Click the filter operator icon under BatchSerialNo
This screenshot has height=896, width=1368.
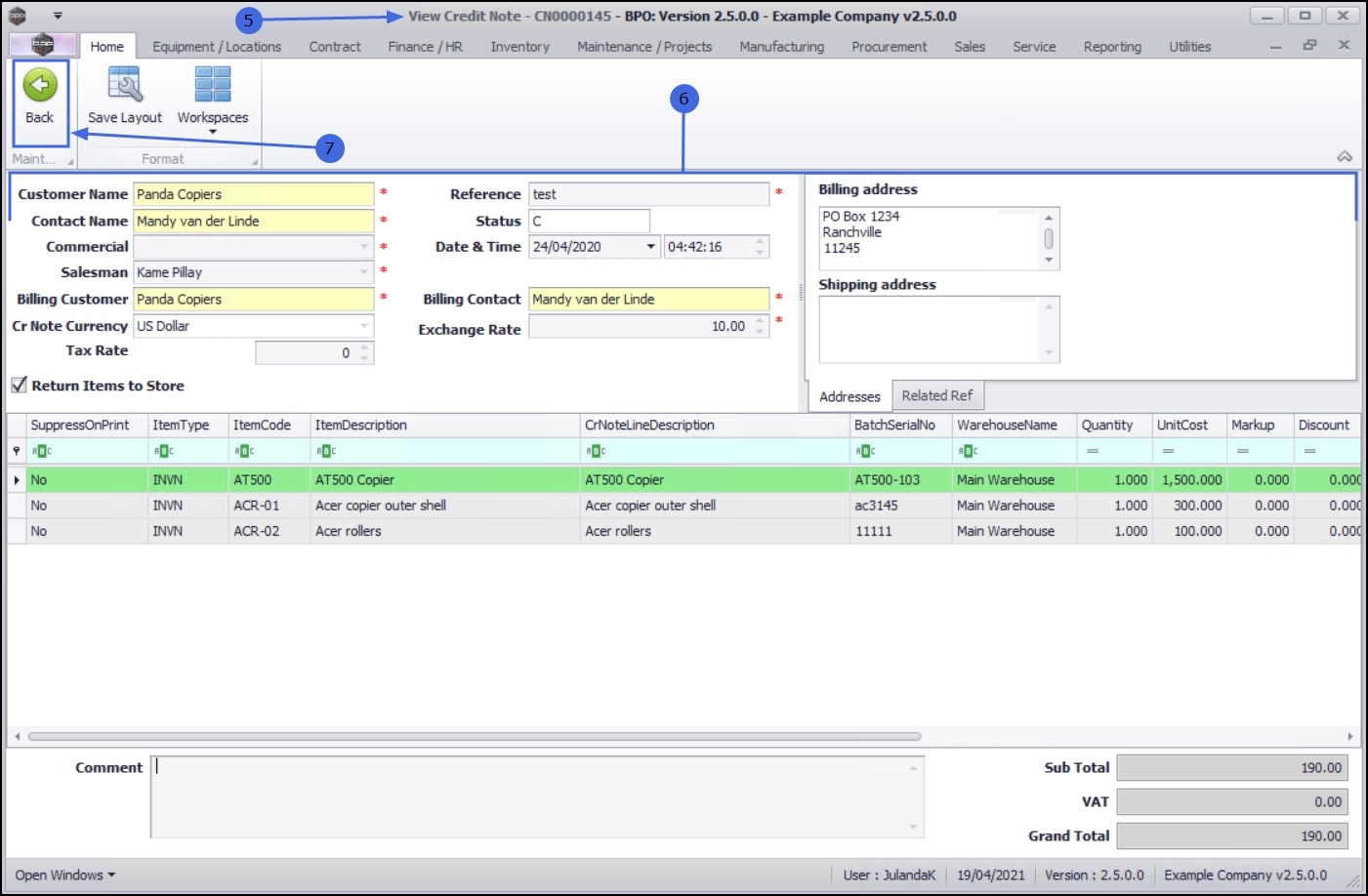click(x=866, y=451)
